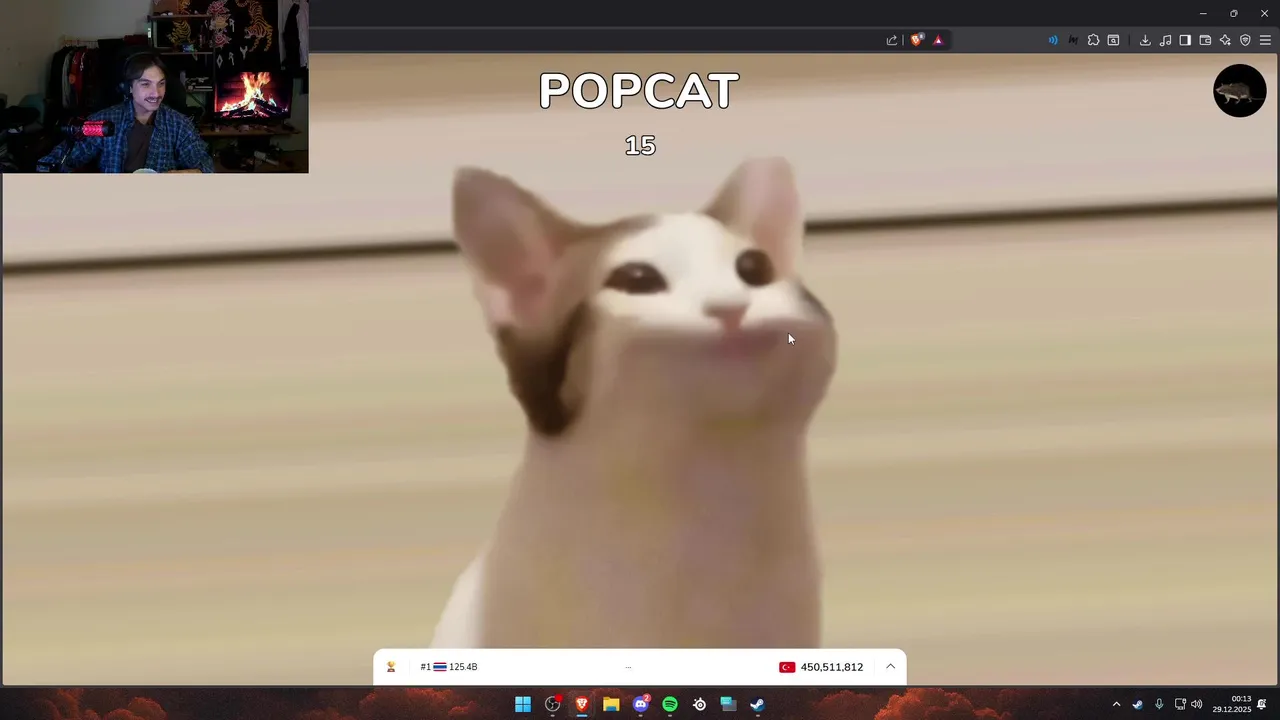This screenshot has width=1280, height=720.
Task: Open the Downloads icon in toolbar
Action: point(1145,40)
